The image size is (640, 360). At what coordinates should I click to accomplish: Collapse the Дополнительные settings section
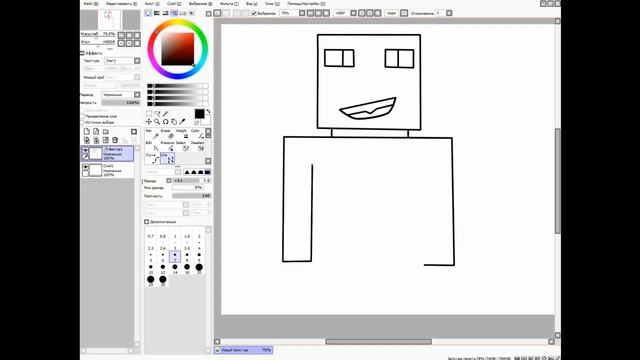click(x=147, y=222)
